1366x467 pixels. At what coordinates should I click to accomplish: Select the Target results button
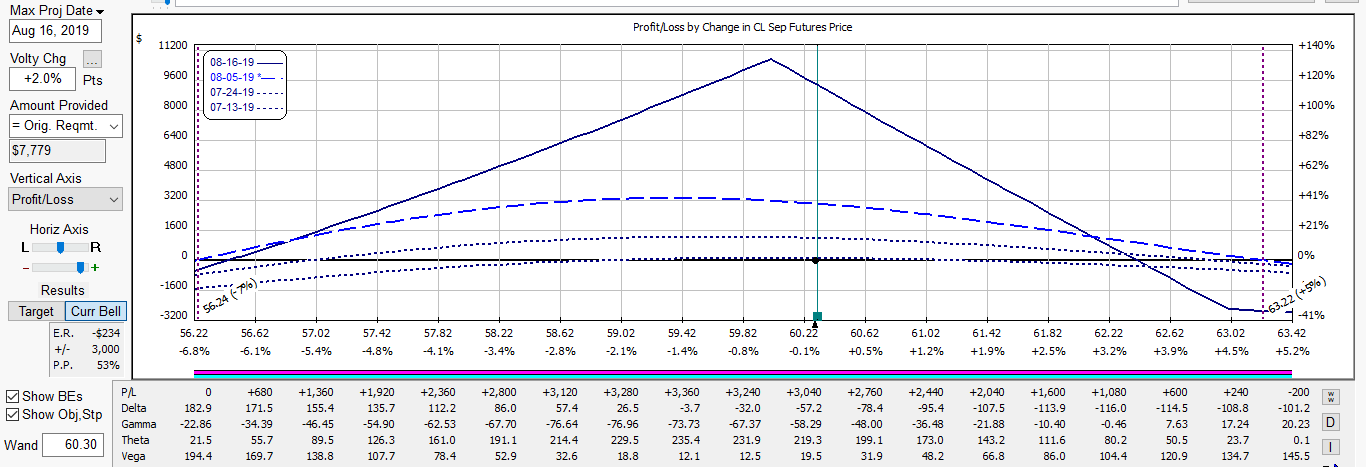[36, 312]
